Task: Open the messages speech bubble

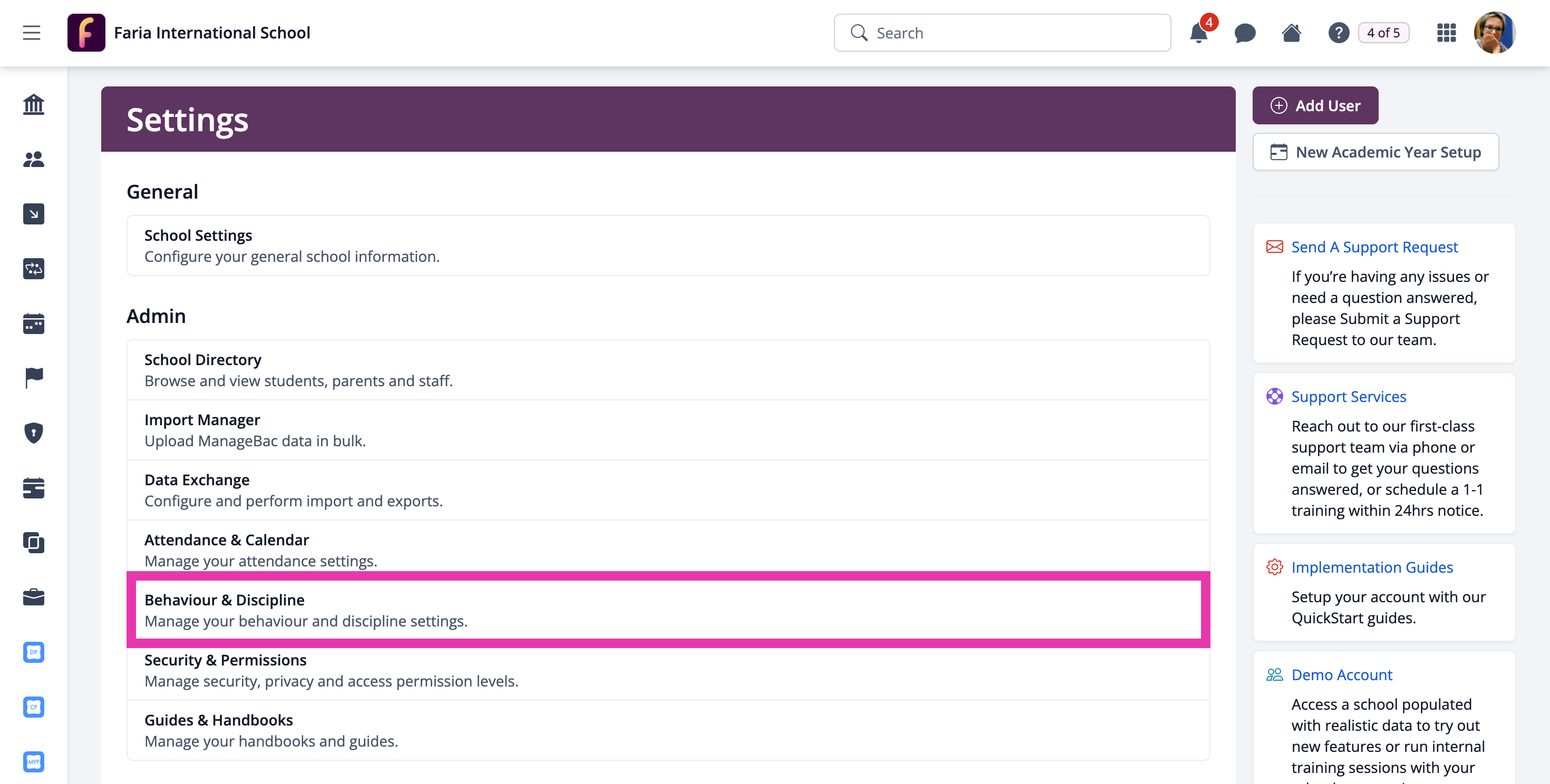Action: [x=1245, y=33]
